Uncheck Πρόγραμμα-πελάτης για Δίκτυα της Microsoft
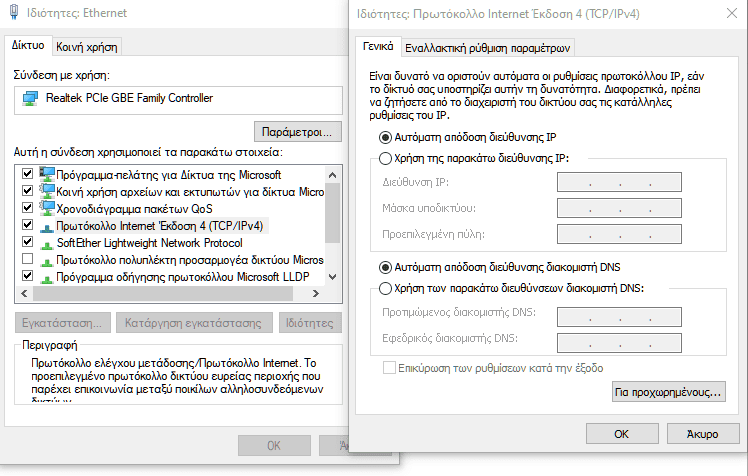This screenshot has height=476, width=748. pos(28,173)
